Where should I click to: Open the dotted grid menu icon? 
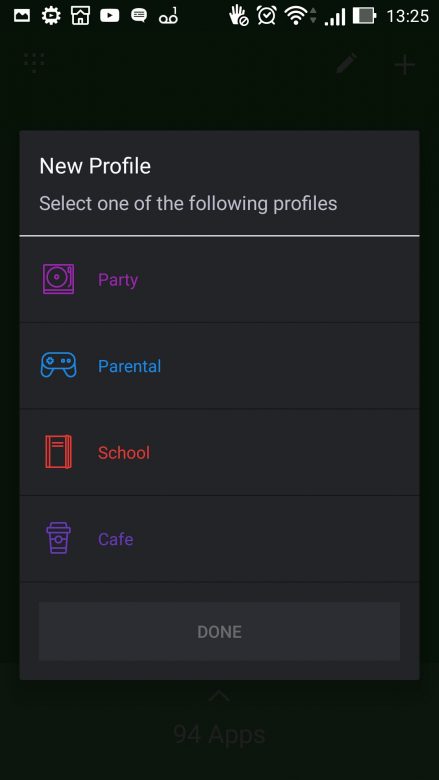(x=34, y=63)
